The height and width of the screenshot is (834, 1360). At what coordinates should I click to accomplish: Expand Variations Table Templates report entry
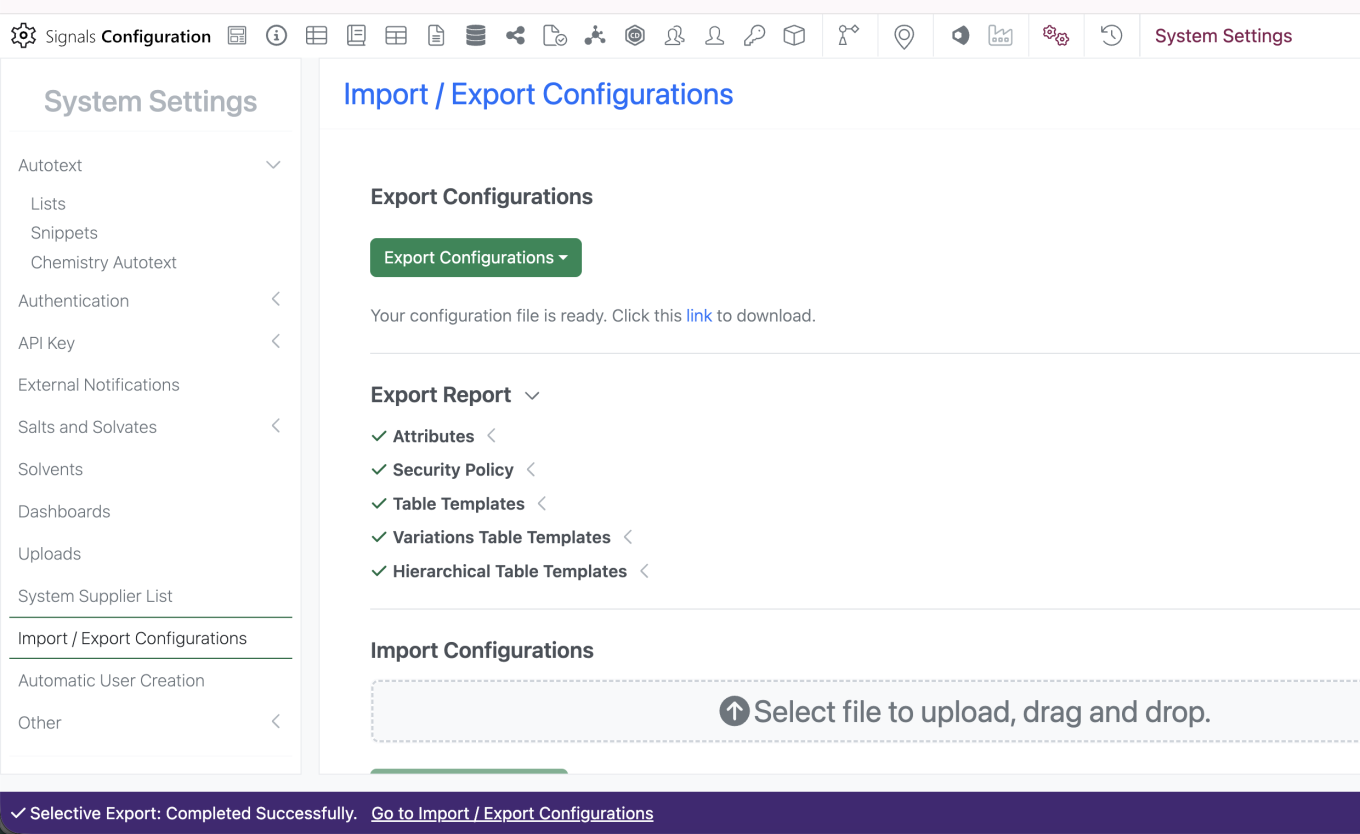[628, 537]
